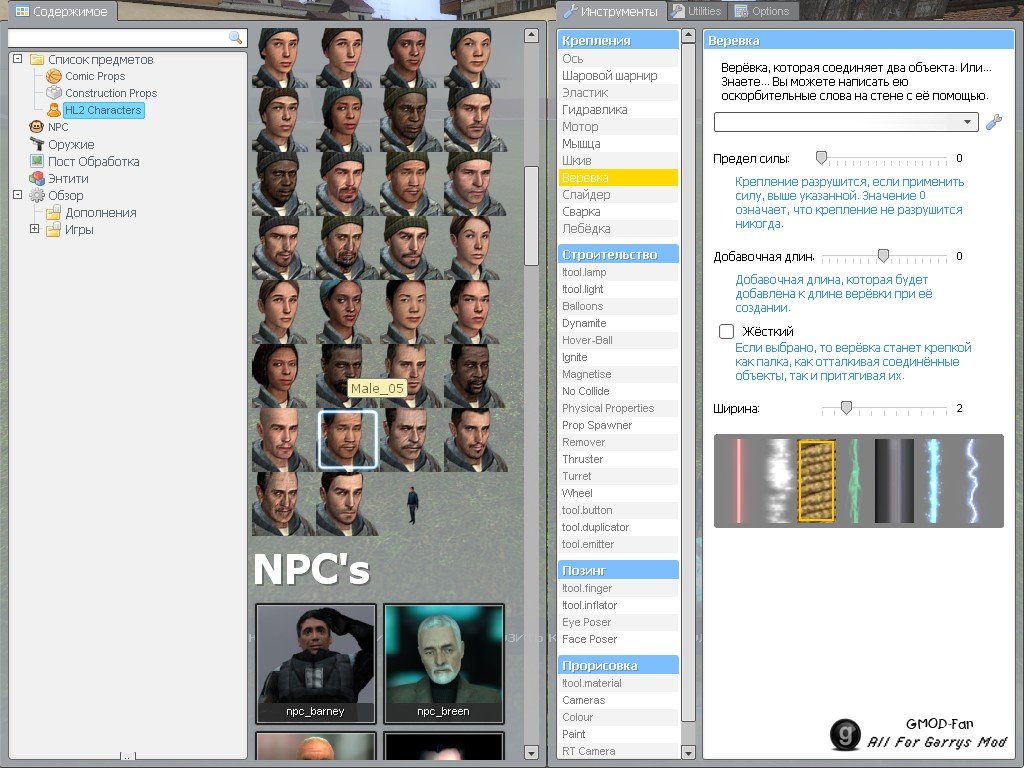Collapse the Позинг category header

coord(618,570)
